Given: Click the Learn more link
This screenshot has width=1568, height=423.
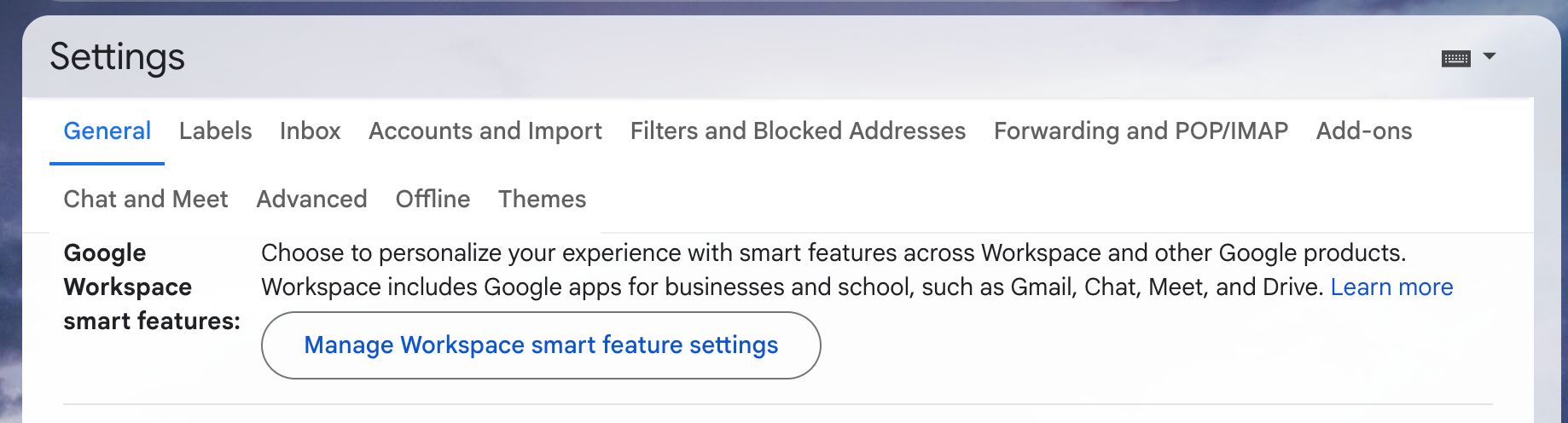Looking at the screenshot, I should (1391, 287).
